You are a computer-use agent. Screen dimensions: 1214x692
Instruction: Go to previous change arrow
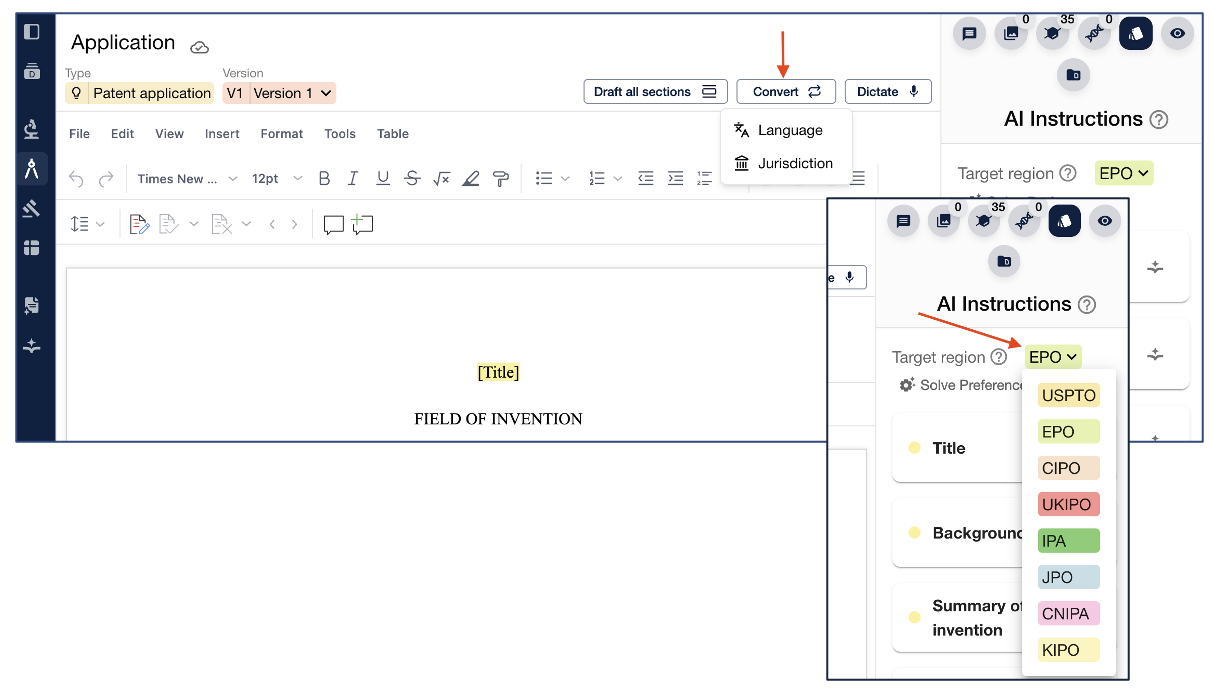[x=272, y=224]
